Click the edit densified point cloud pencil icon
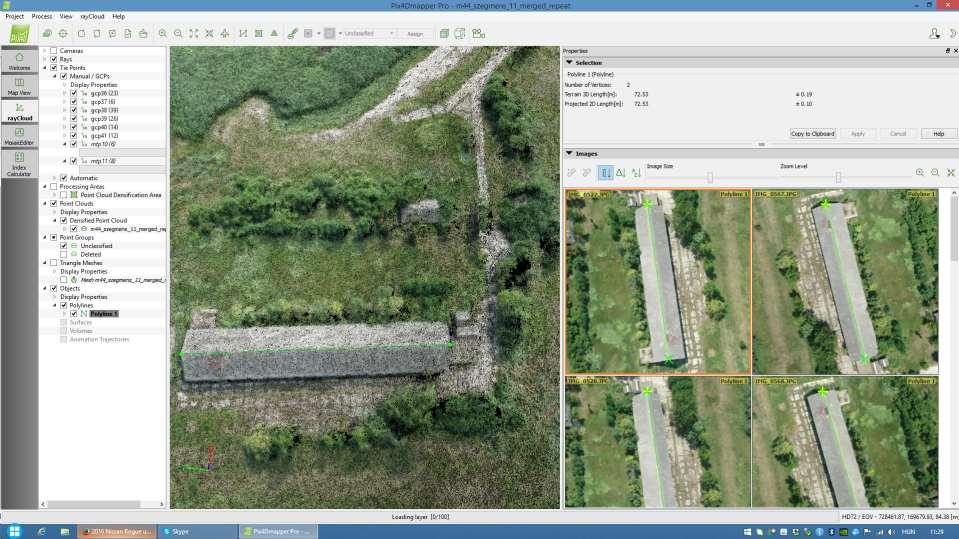This screenshot has height=539, width=959. pyautogui.click(x=292, y=34)
